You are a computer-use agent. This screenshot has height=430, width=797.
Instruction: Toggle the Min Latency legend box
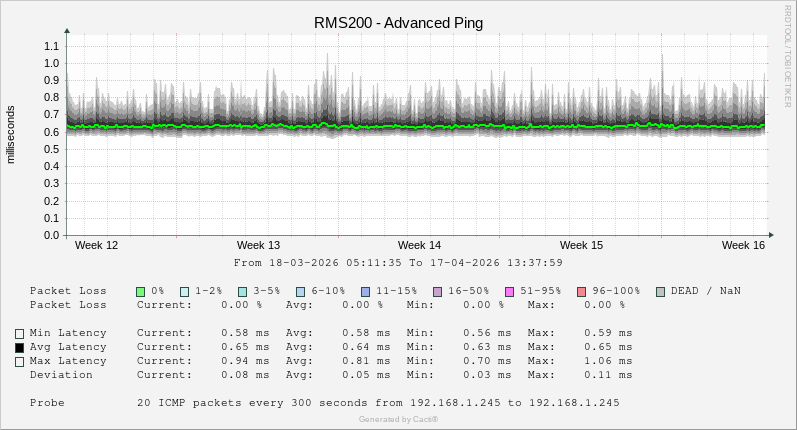[19, 334]
